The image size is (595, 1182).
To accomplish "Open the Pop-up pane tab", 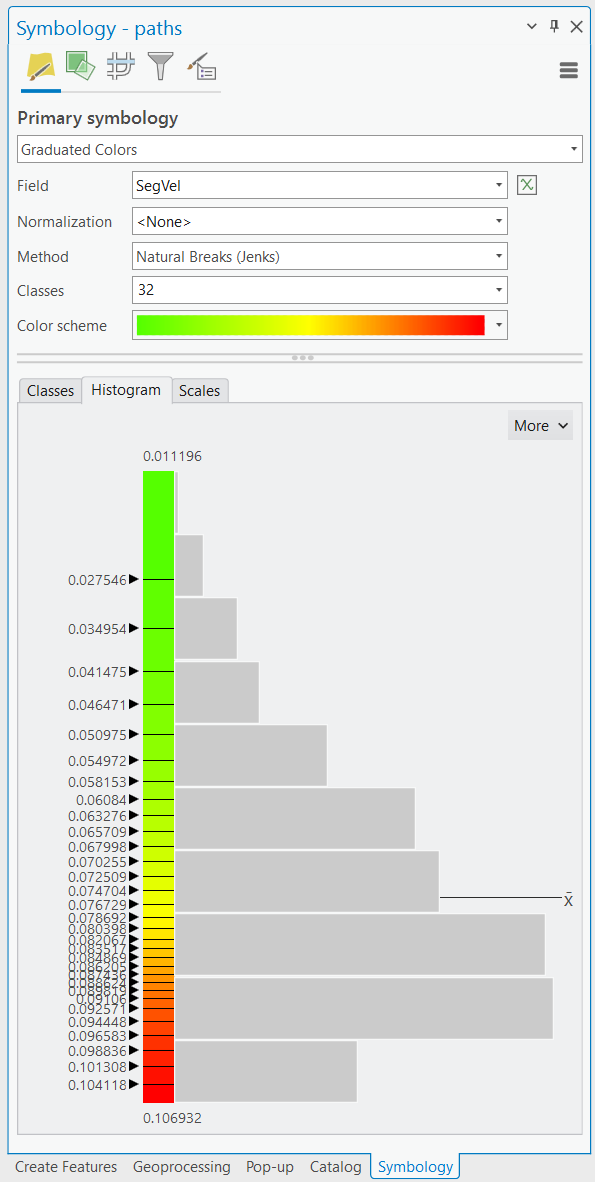I will [270, 1167].
